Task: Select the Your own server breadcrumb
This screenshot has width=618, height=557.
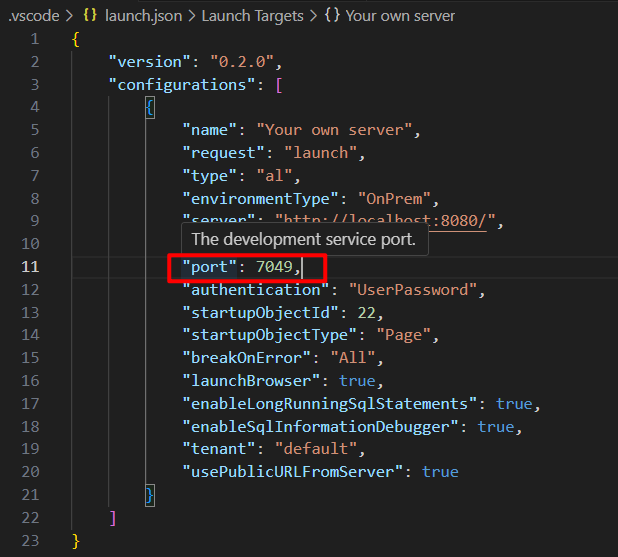Action: [x=400, y=16]
